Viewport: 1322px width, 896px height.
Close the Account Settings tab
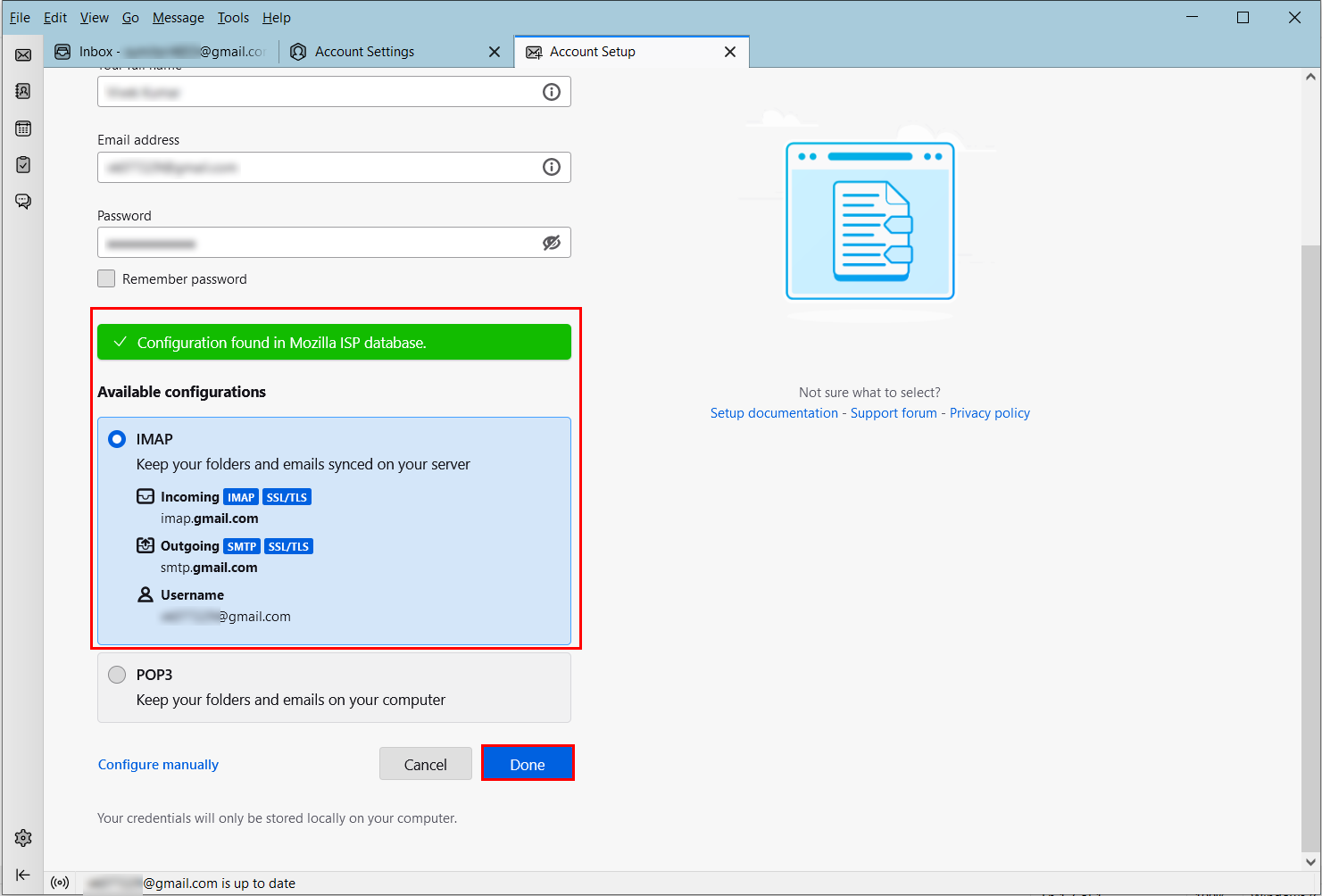pyautogui.click(x=495, y=52)
